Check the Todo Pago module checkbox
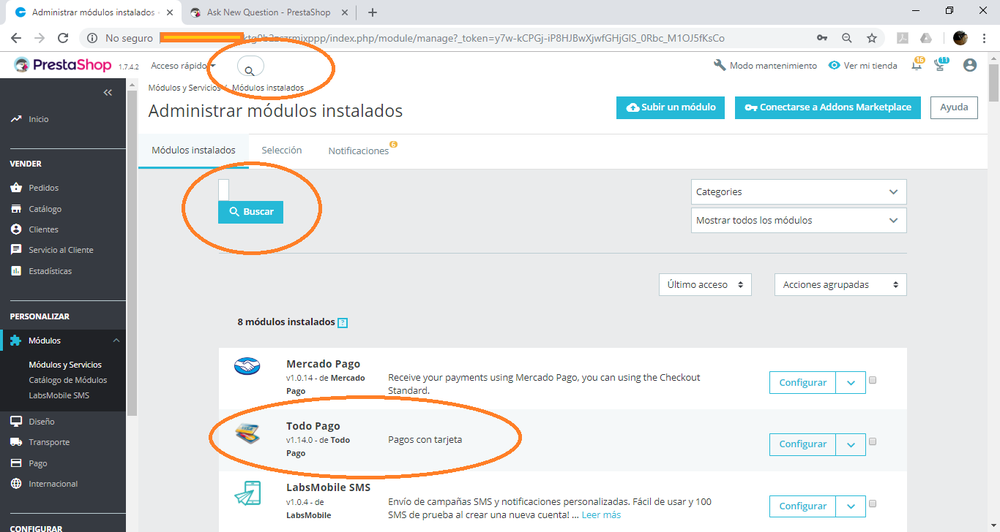The width and height of the screenshot is (1000, 532). point(872,441)
